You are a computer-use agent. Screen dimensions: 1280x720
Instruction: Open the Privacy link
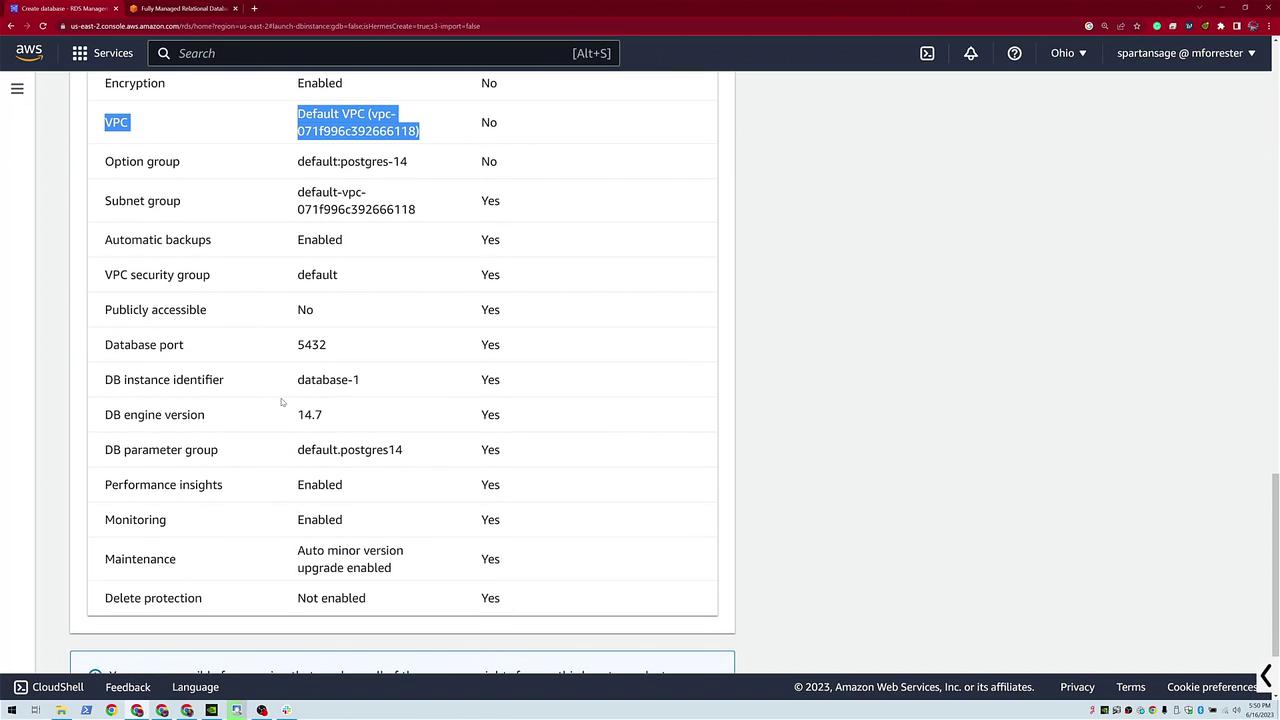tap(1077, 687)
